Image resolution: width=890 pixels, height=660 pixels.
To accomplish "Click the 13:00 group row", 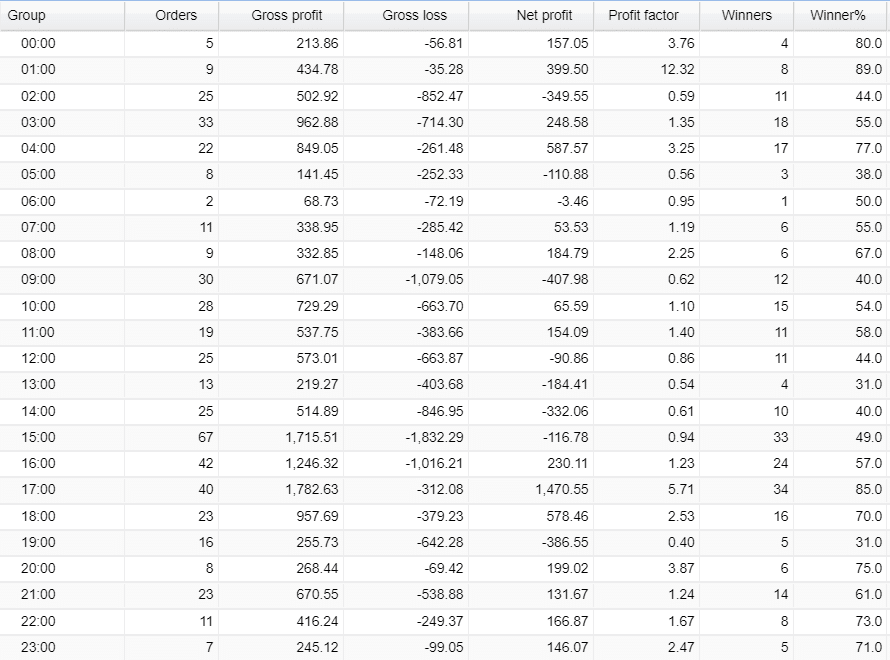I will pyautogui.click(x=38, y=385).
